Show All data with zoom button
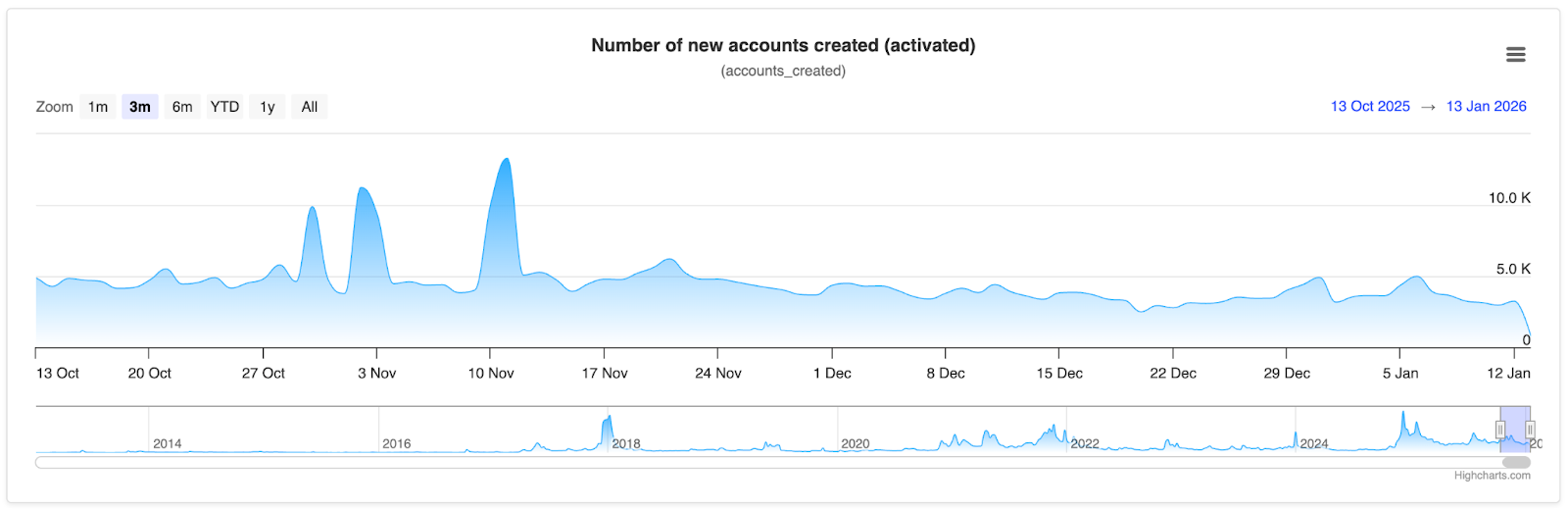 click(310, 107)
